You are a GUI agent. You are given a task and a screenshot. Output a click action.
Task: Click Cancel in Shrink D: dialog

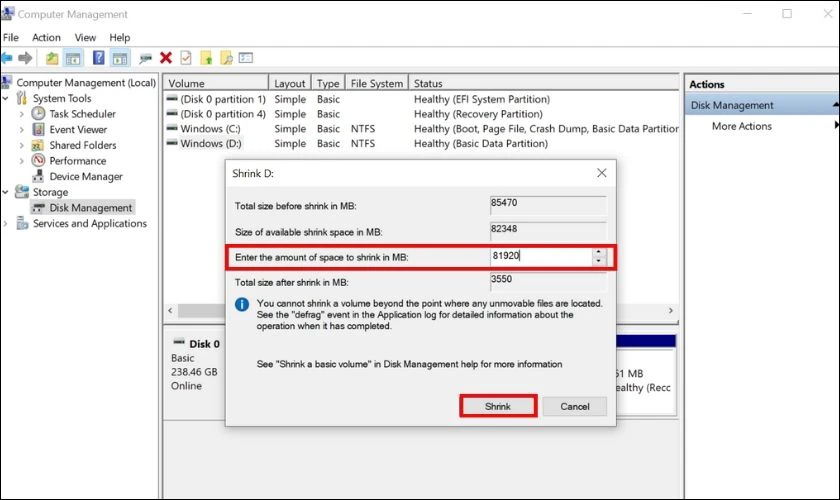[x=575, y=406]
